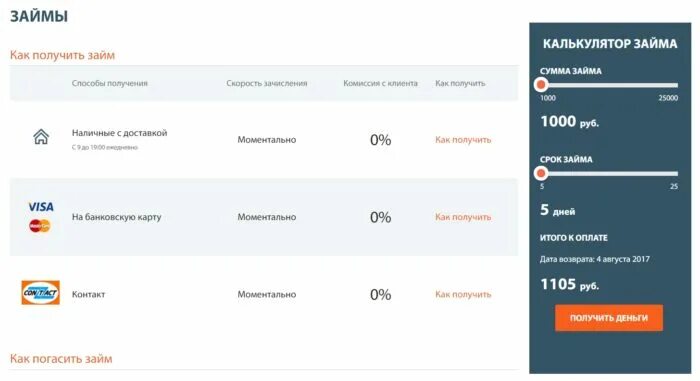Open 'Как получить' link for bank card
Screen dimensions: 700x381
[463, 217]
